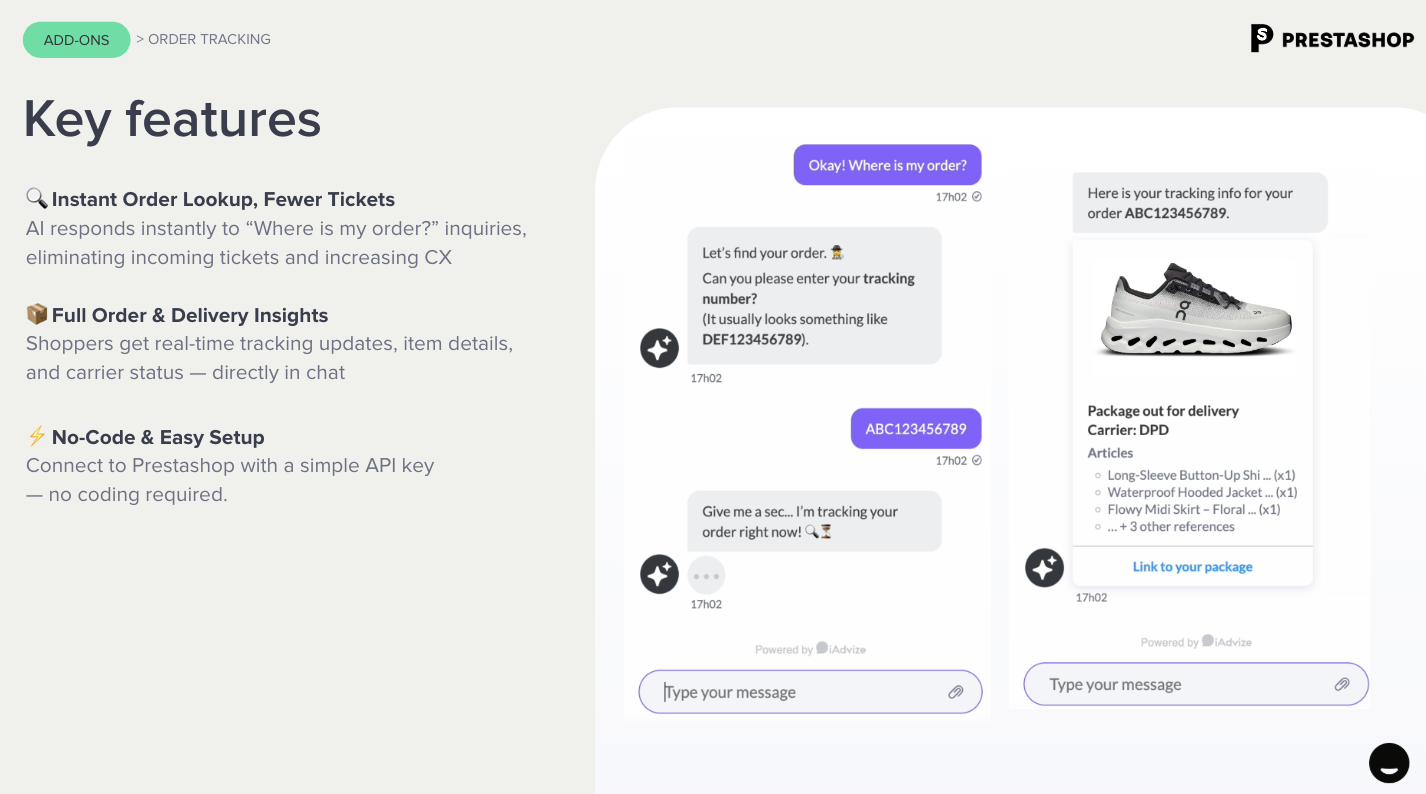
Task: Click the bot avatar beside the tracking number question
Action: 659,348
